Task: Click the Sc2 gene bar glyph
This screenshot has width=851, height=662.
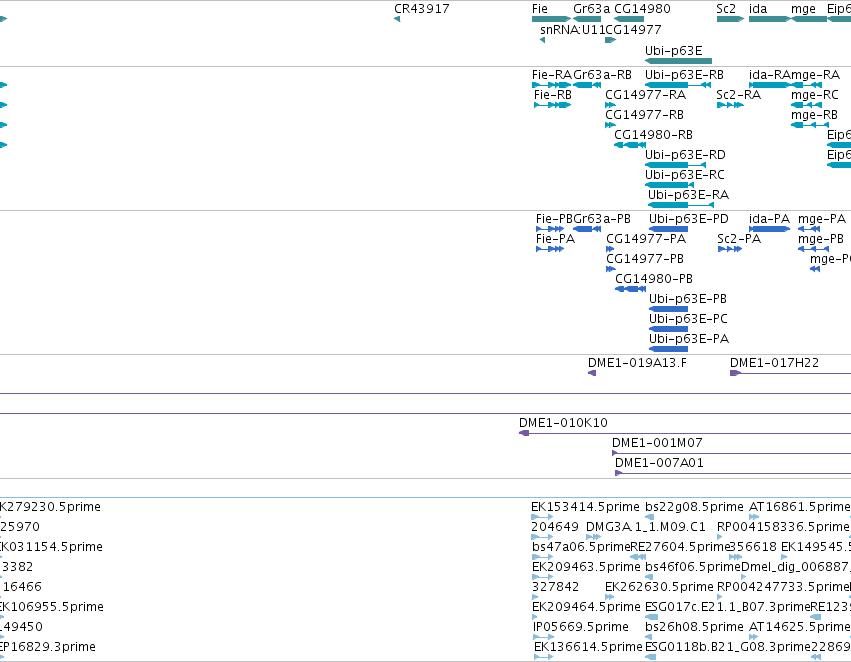Action: tap(730, 19)
